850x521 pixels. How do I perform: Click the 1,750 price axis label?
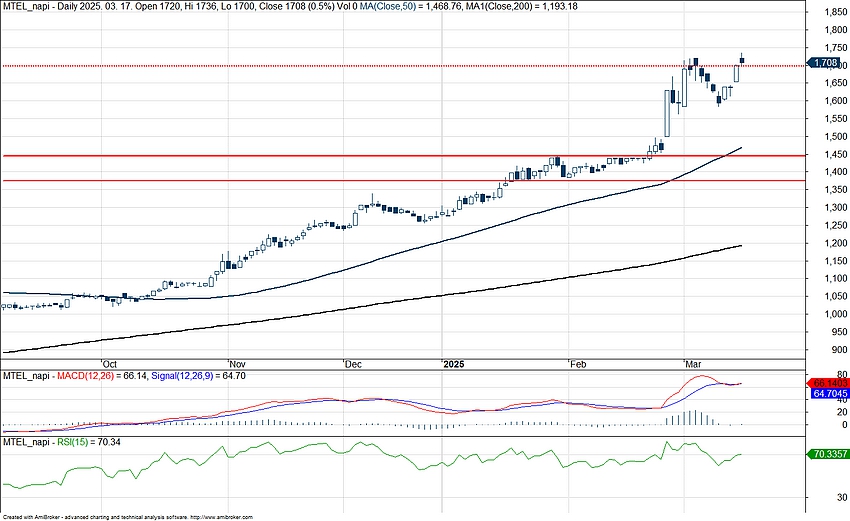[x=834, y=48]
